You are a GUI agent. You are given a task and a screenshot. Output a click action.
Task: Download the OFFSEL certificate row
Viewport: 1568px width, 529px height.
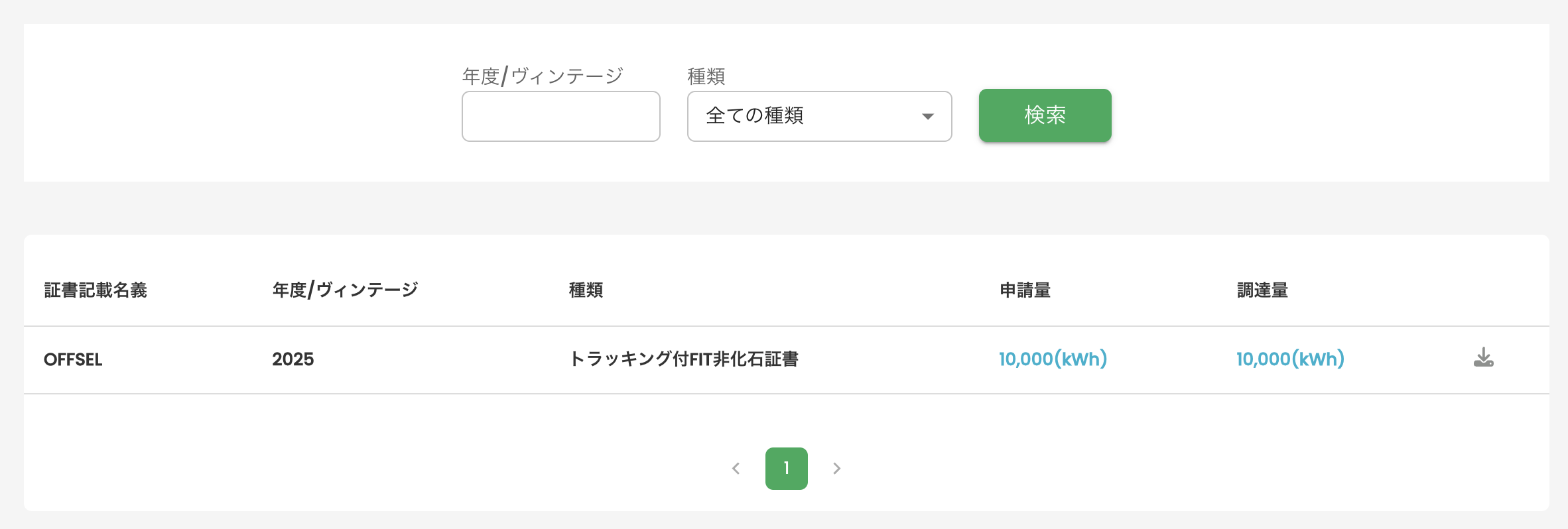(x=1483, y=358)
